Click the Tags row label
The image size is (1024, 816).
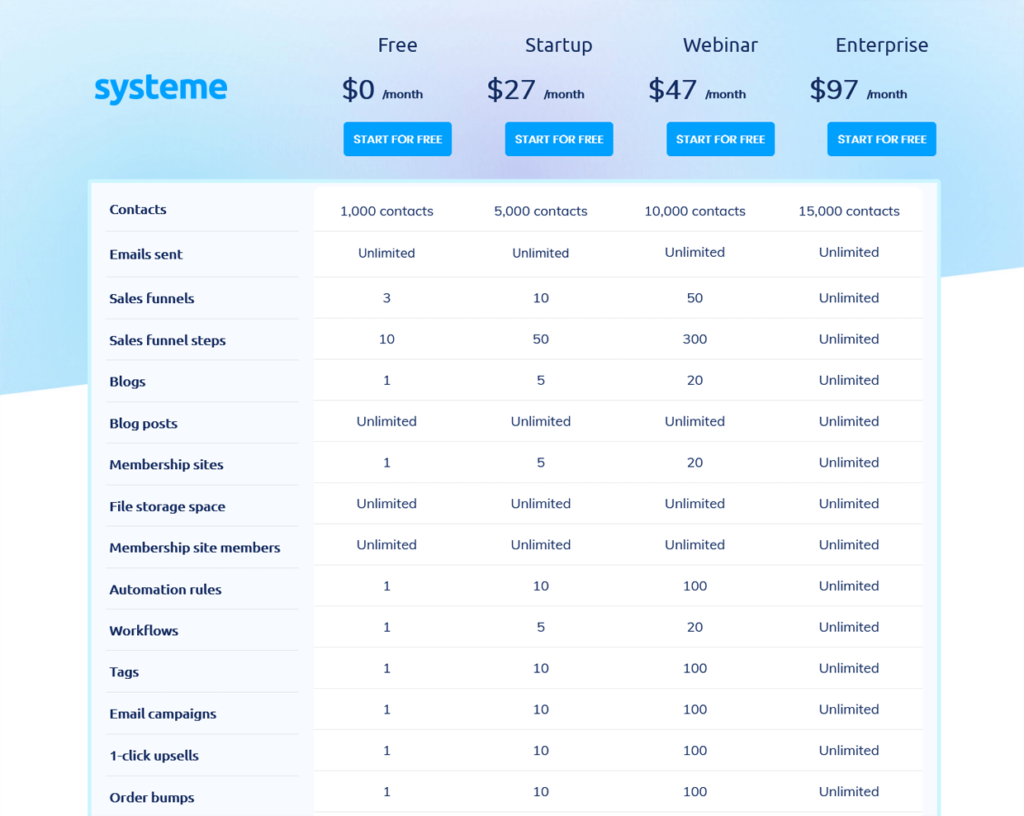click(x=124, y=672)
